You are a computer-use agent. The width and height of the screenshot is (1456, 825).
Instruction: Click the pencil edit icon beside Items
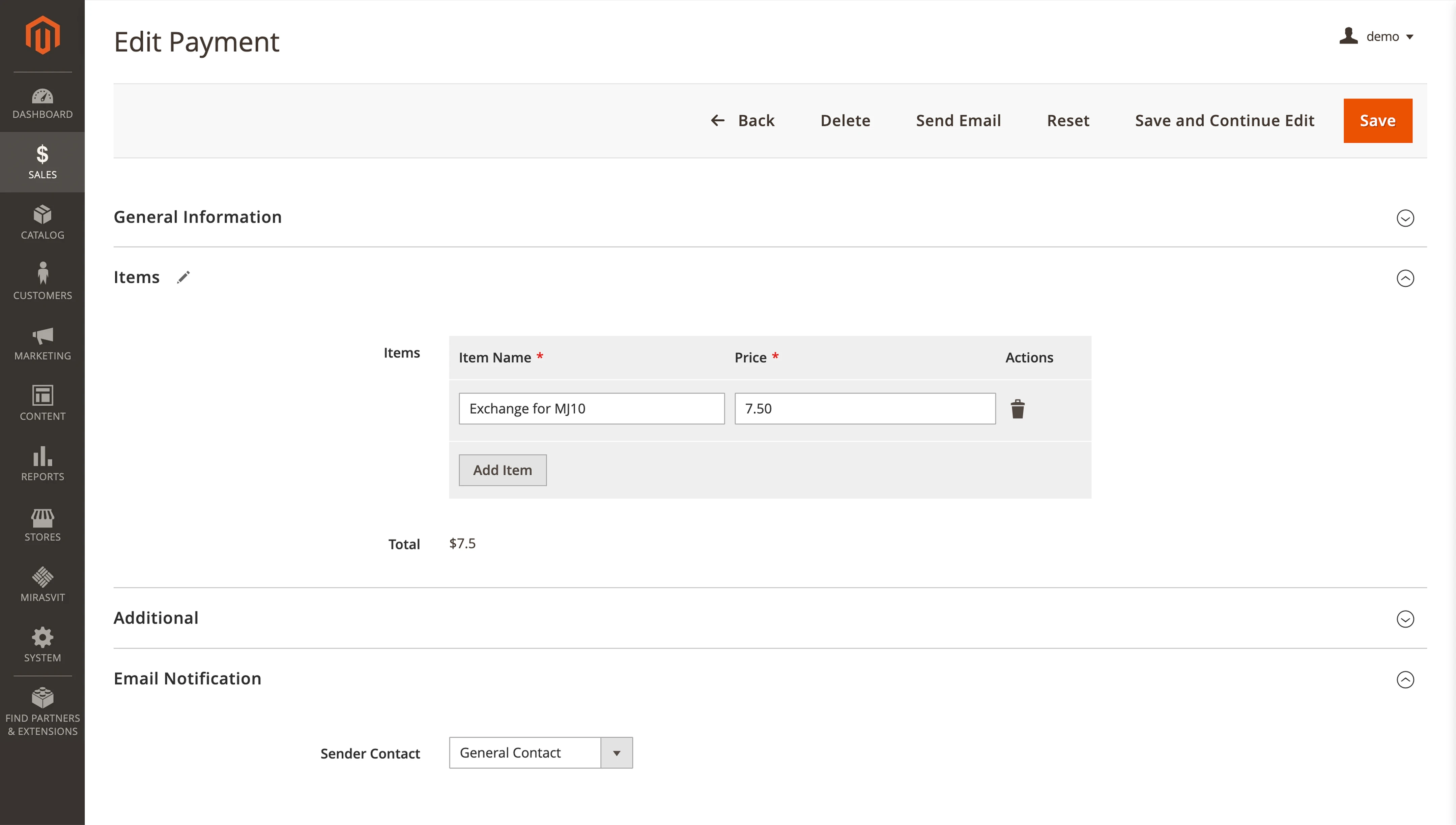click(183, 278)
